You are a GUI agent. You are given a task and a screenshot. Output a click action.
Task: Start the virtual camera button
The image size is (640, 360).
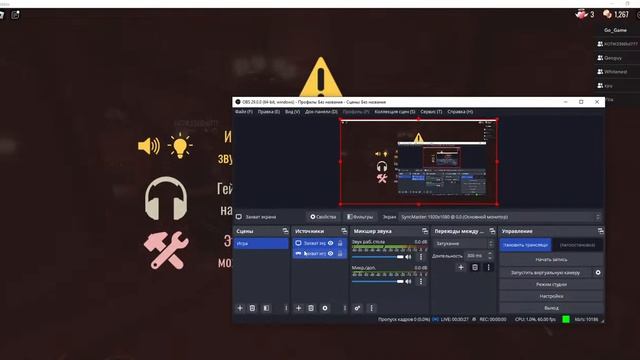pos(545,273)
